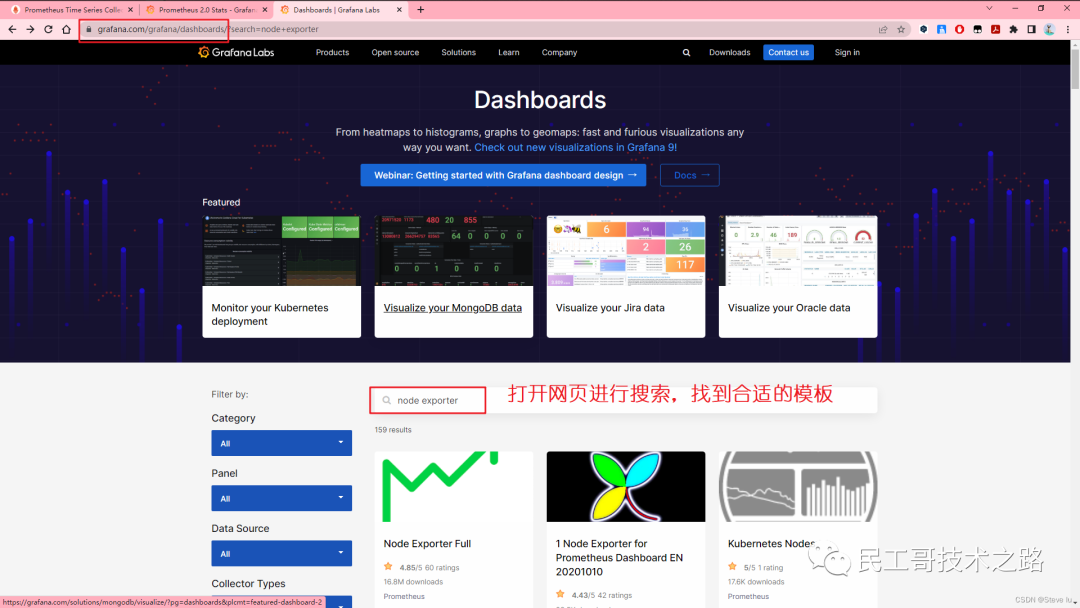
Task: Click the site lock icon in address bar
Action: coord(88,29)
